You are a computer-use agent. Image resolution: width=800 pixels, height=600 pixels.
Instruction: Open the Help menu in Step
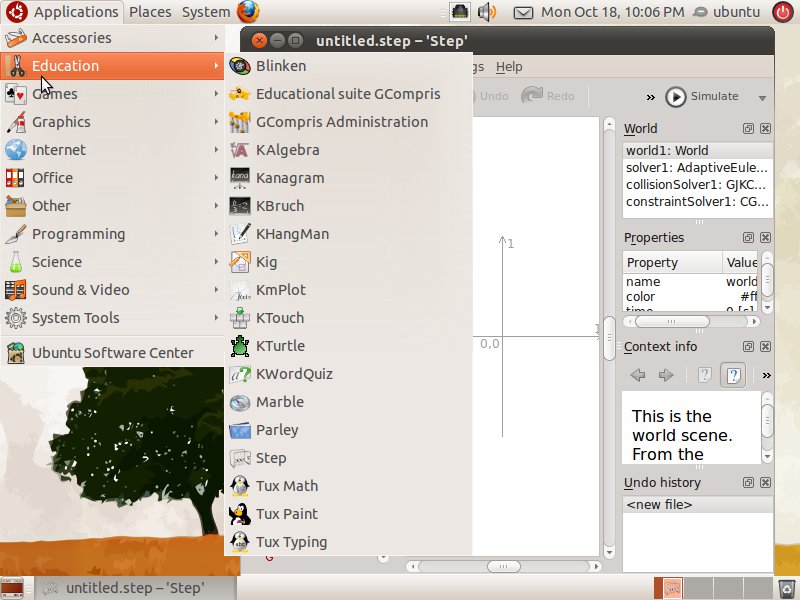click(509, 67)
